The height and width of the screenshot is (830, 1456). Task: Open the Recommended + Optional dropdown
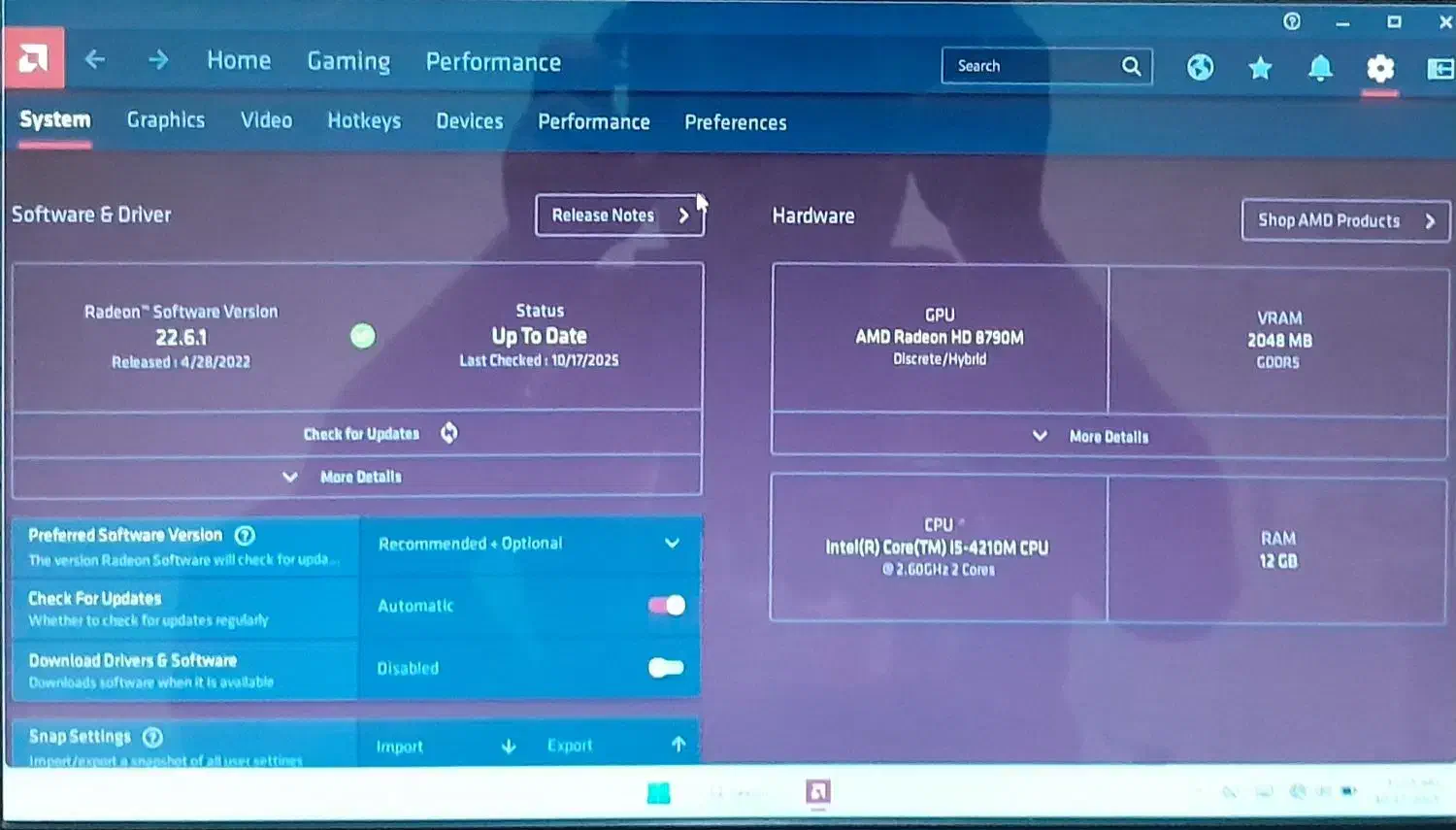pos(530,544)
